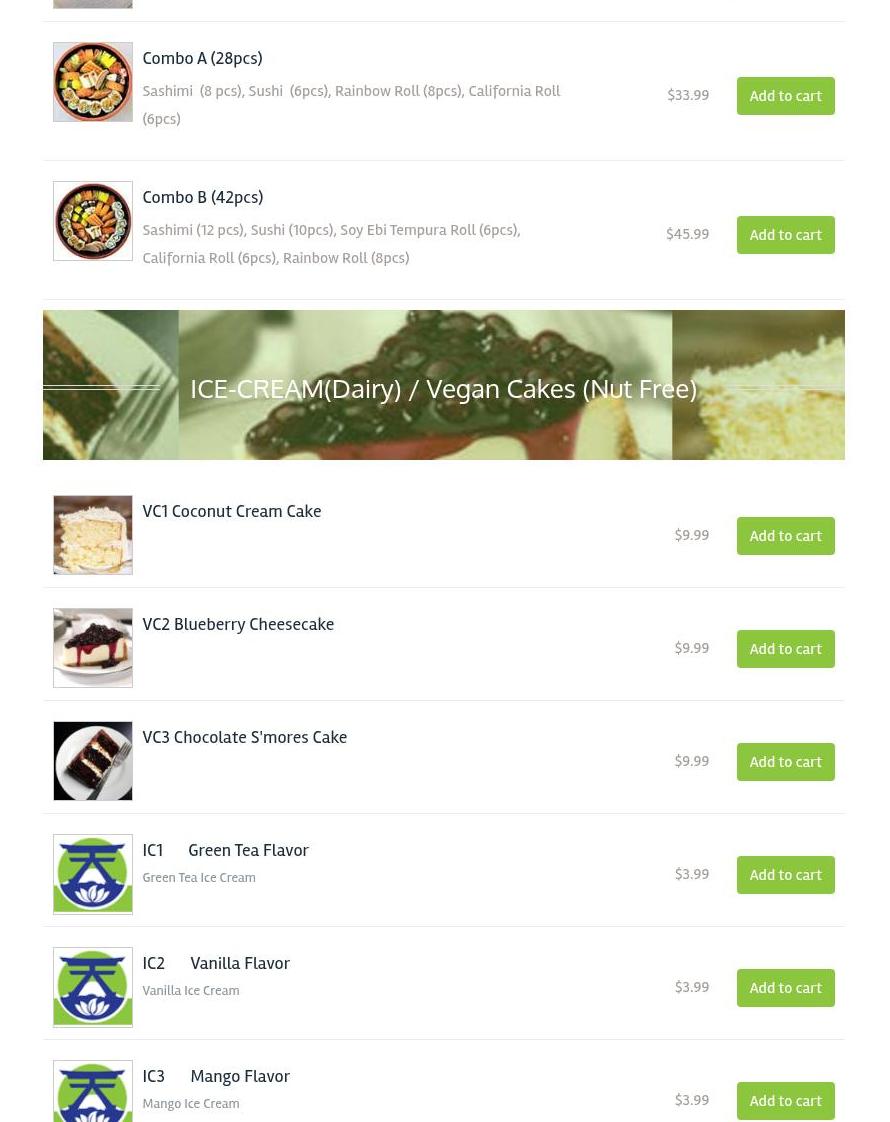Select the IC1 Green Tea Flavor title
Viewport: 890px width, 1122px height.
click(225, 850)
